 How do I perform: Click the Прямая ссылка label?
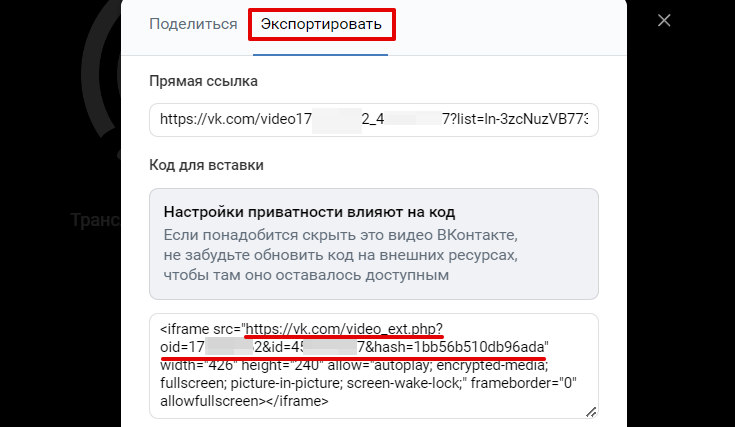[203, 81]
